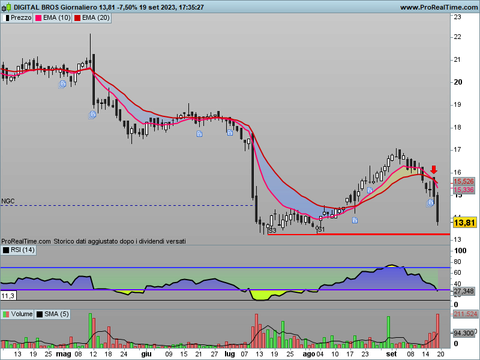Open the www.ProRealTime.com link
This screenshot has width=480, height=360.
[439, 7]
